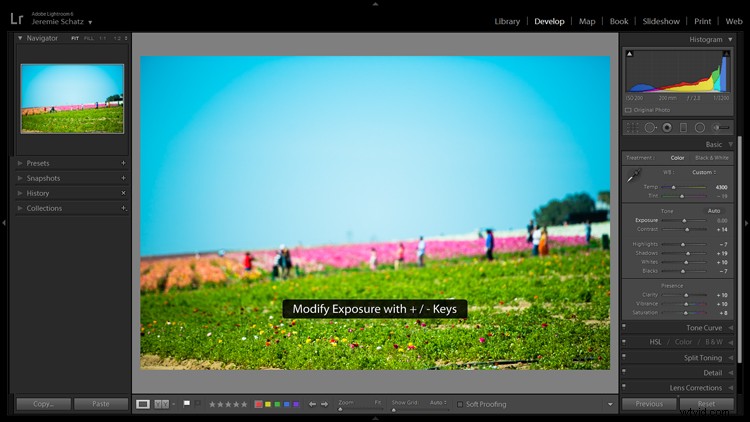Click the red color label swatch
Screen dimensions: 750x422
258,404
